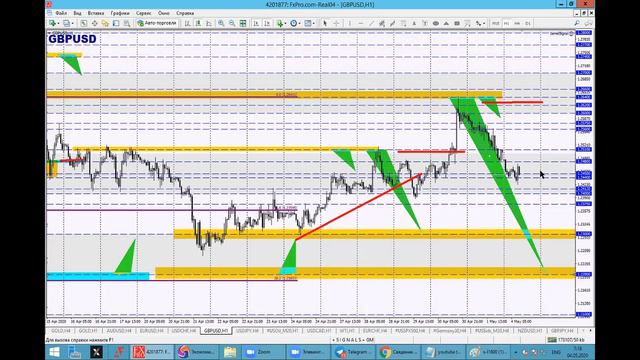Switch timeframe to D1
The image size is (640, 360).
528,23
